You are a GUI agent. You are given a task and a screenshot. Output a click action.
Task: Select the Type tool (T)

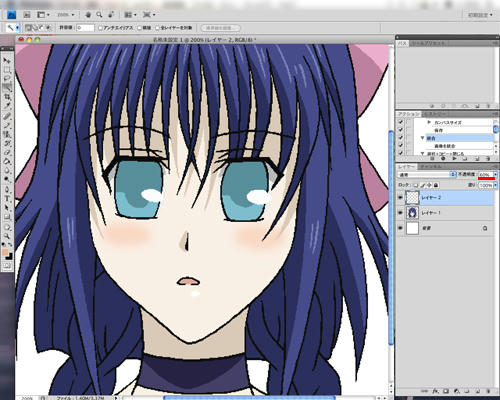[x=7, y=198]
